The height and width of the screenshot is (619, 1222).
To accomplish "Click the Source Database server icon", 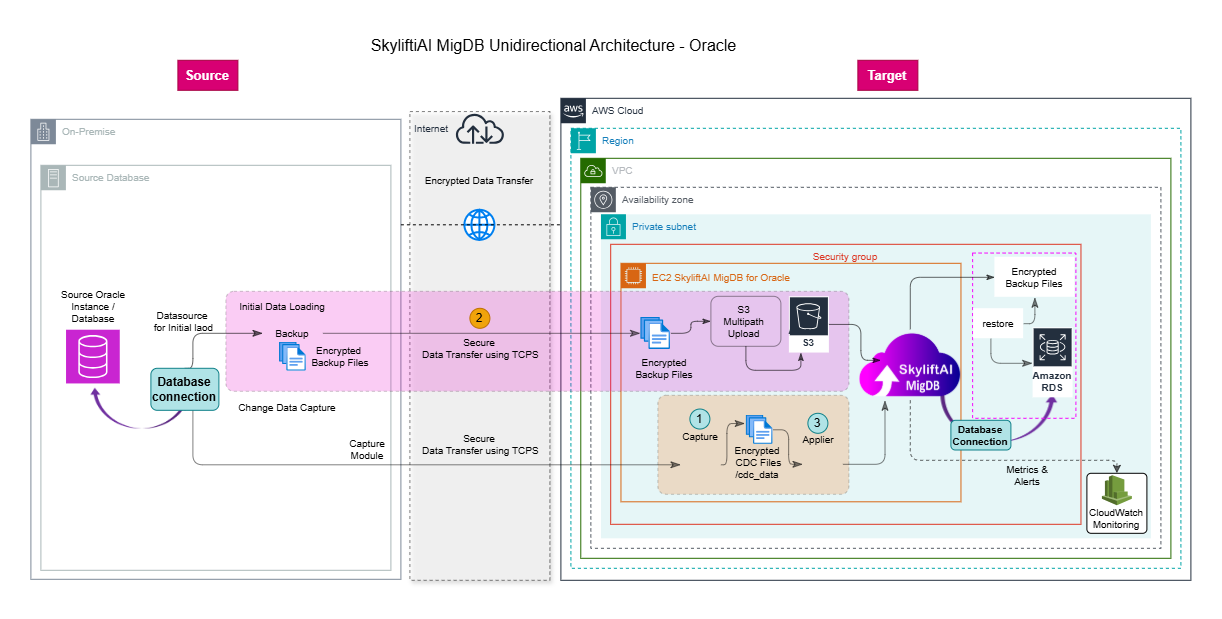I will (54, 178).
